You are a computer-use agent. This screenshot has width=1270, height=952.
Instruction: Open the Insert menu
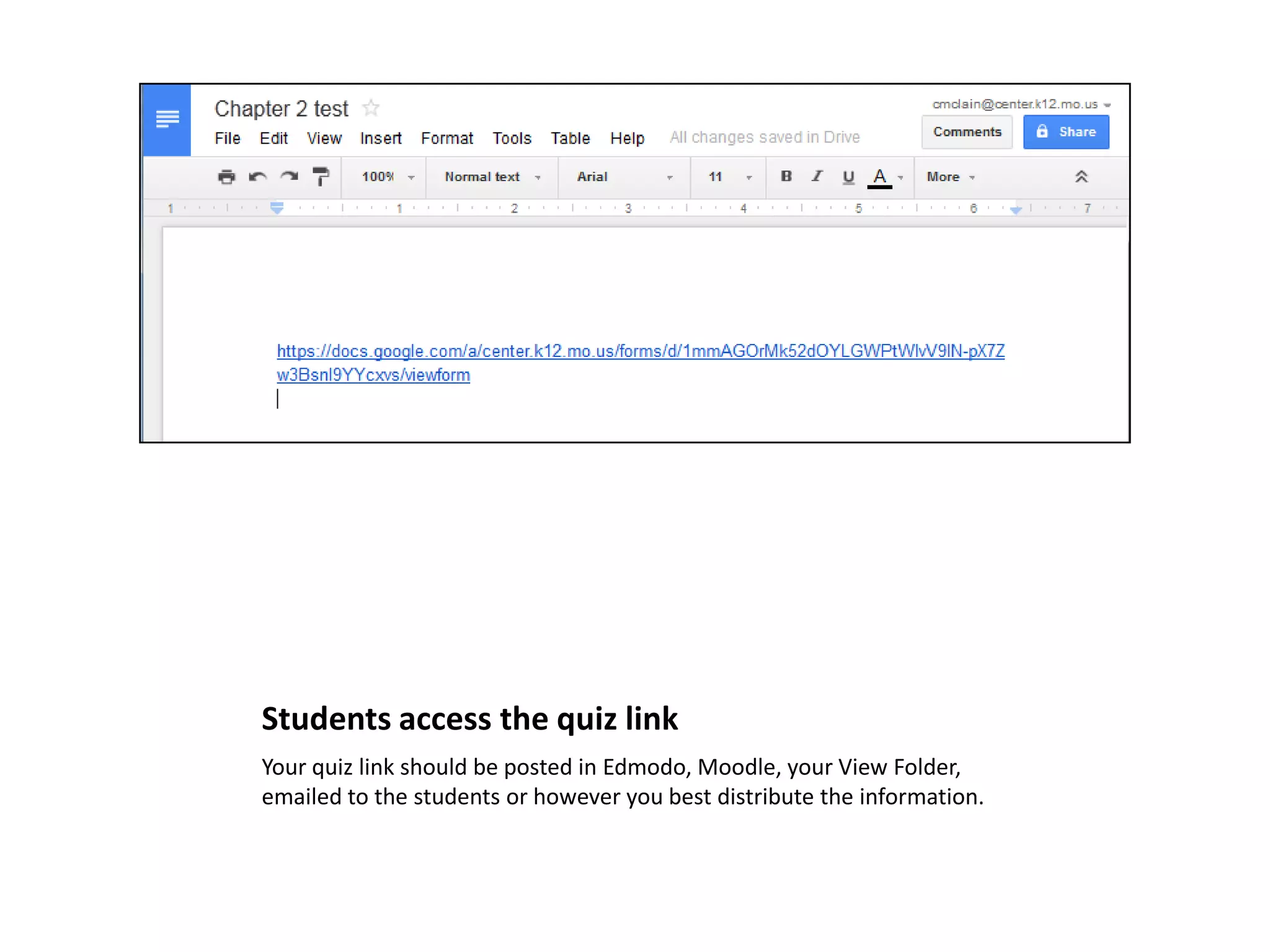[x=380, y=138]
